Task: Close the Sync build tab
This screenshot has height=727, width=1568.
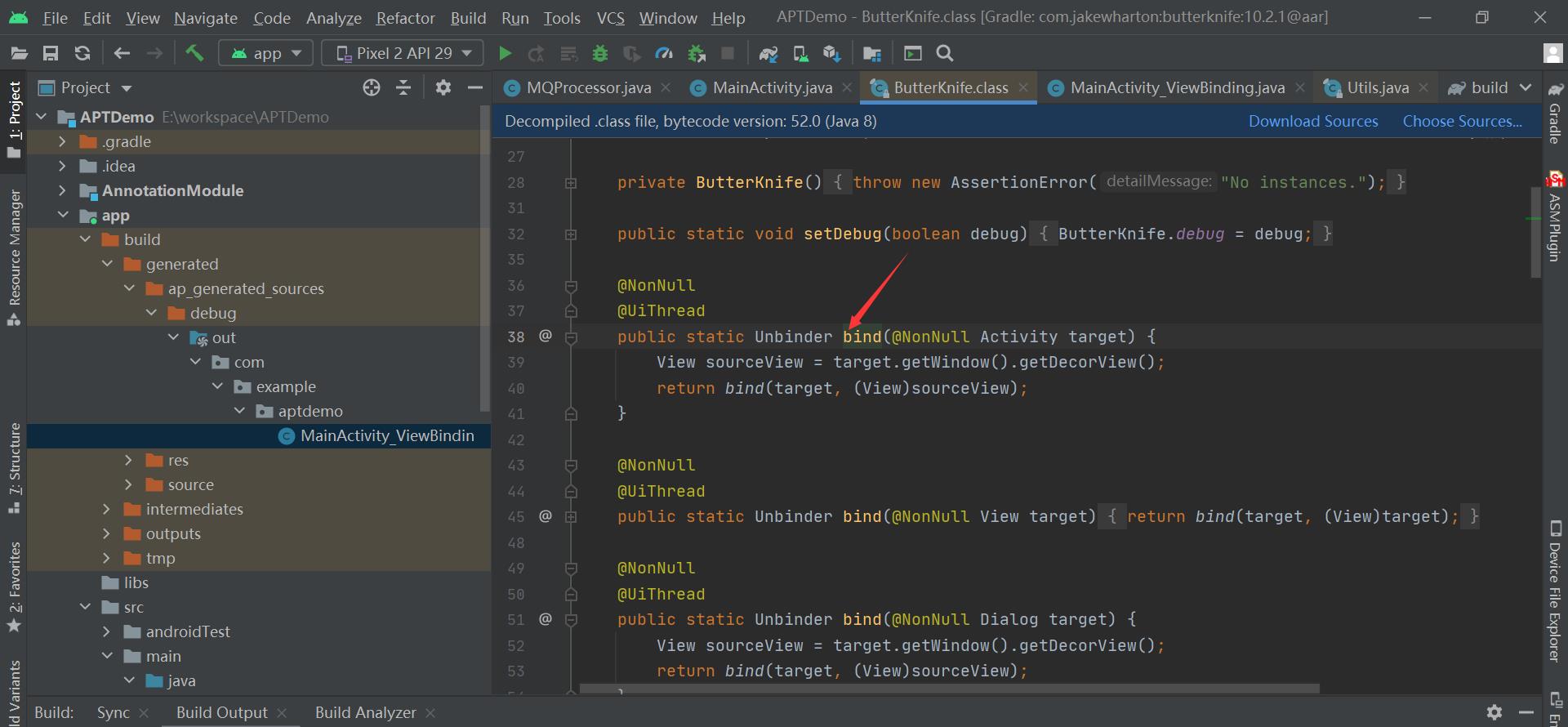Action: (144, 713)
